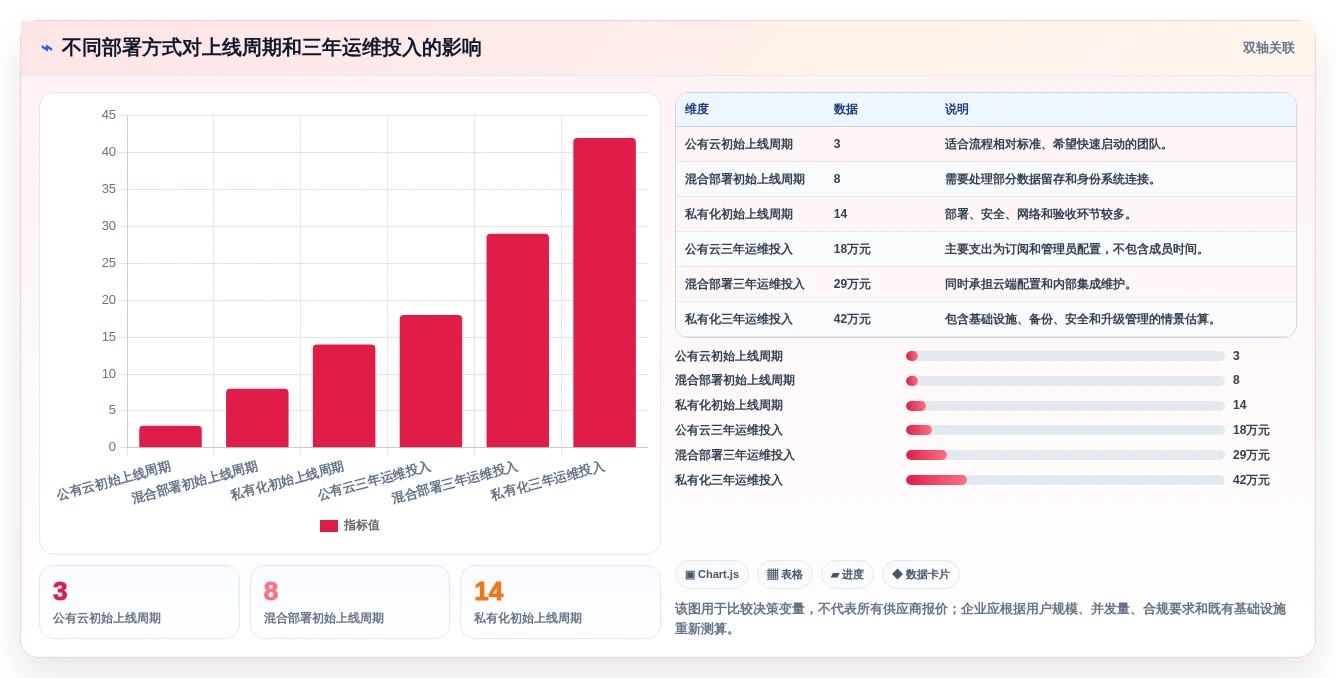Click table cell 18万元
Image resolution: width=1336 pixels, height=678 pixels.
click(852, 249)
